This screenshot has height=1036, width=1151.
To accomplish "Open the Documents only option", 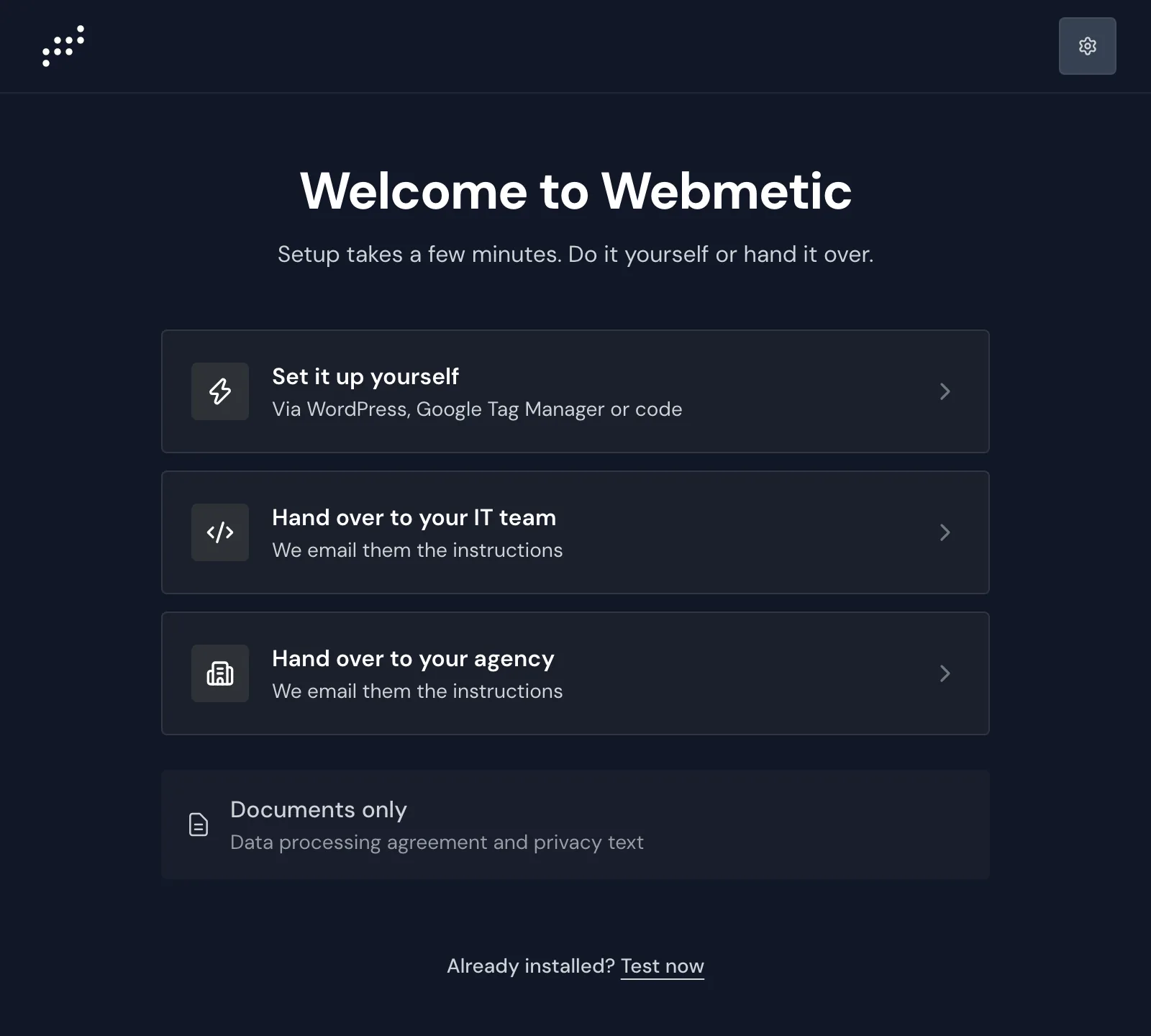I will pos(575,824).
